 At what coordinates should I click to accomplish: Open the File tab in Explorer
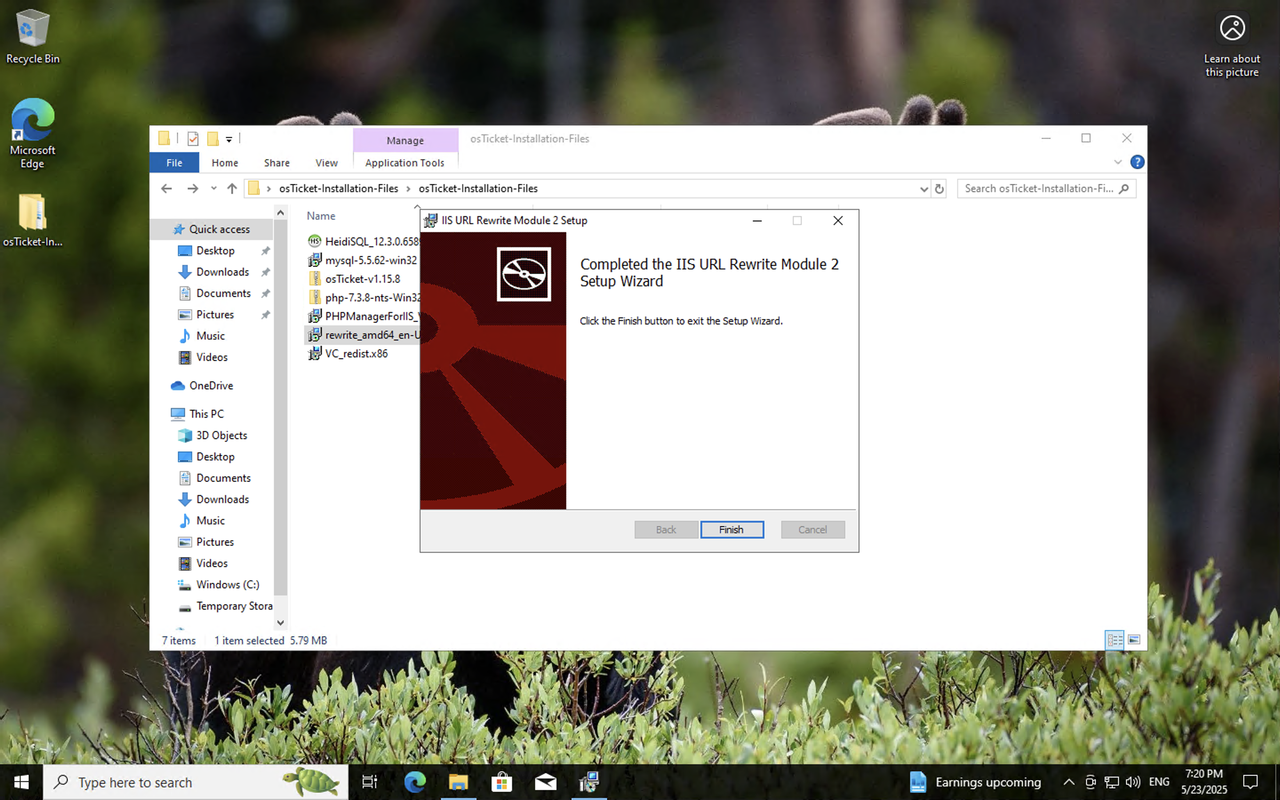[x=174, y=163]
